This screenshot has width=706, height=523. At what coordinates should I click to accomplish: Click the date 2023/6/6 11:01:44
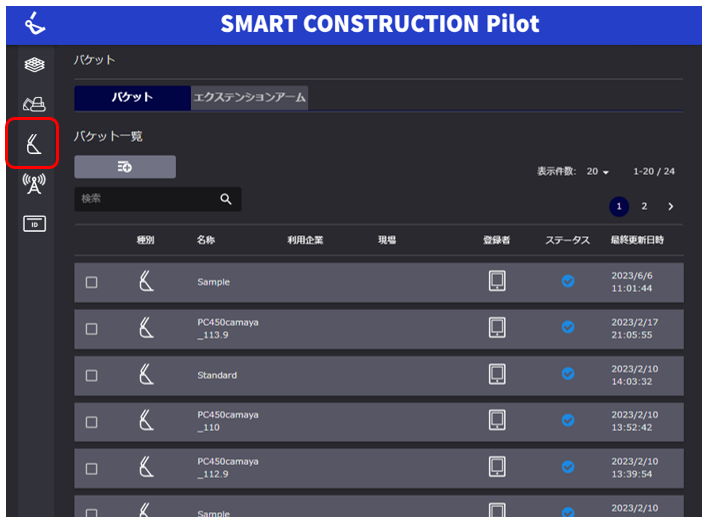632,282
